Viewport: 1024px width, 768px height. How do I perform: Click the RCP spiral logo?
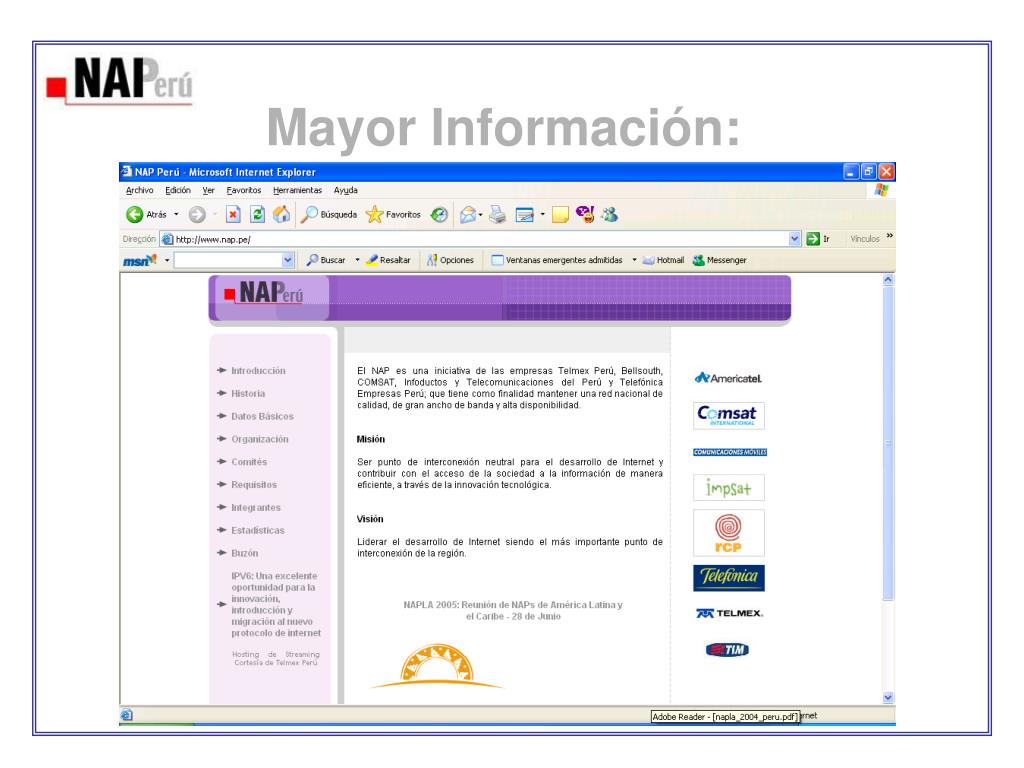click(729, 533)
